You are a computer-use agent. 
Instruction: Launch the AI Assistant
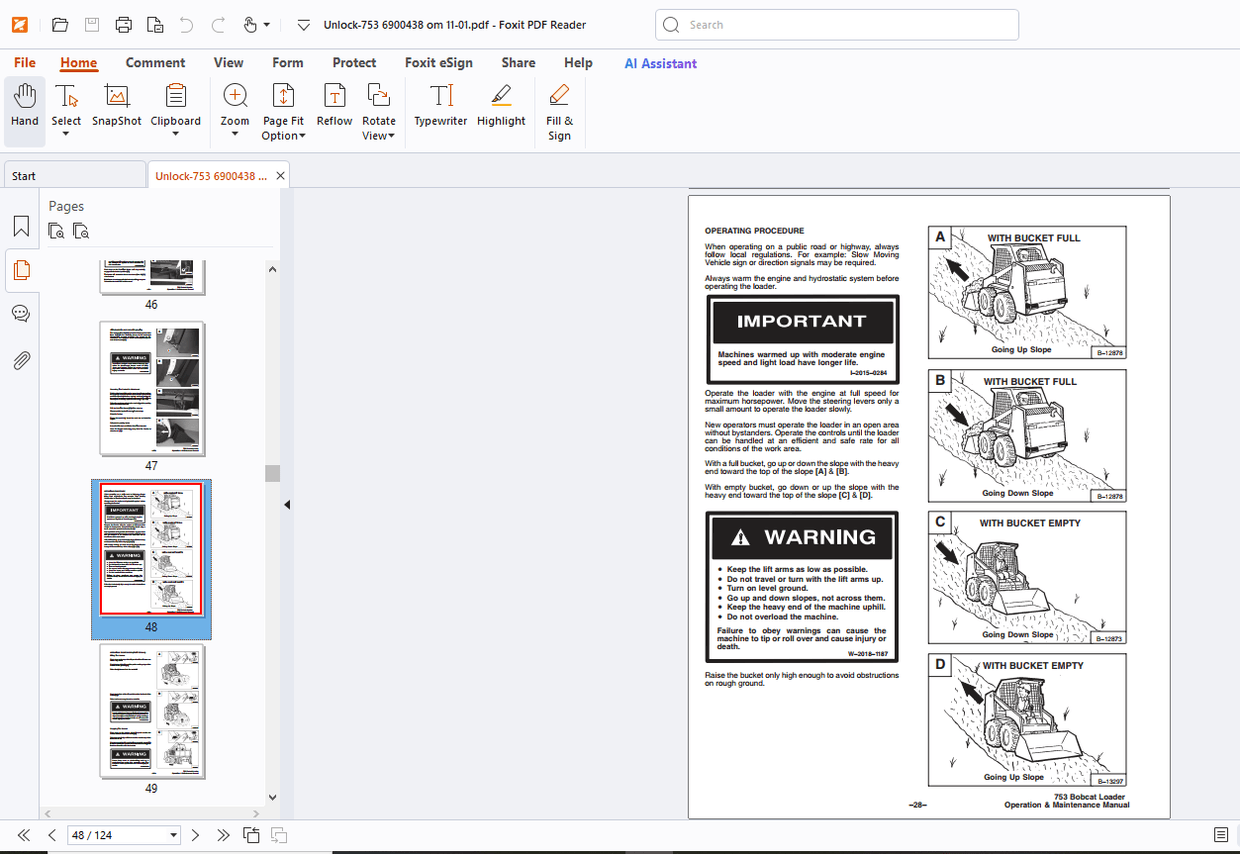[660, 62]
